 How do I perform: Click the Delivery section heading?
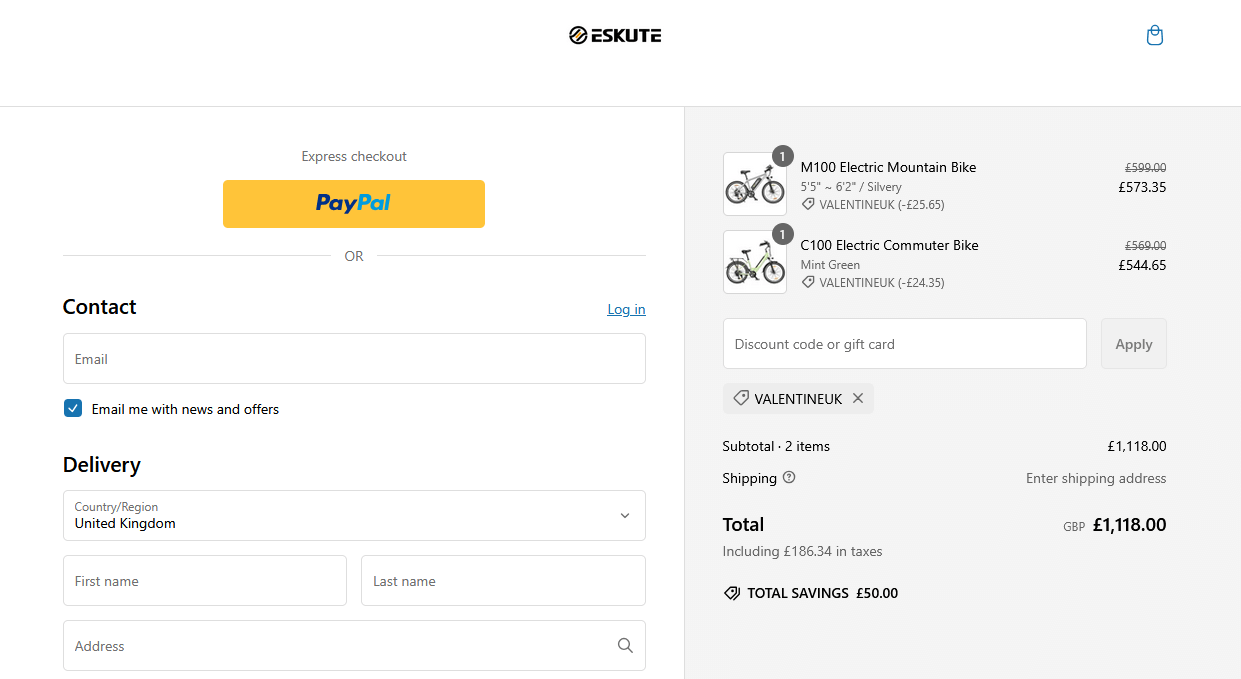(x=101, y=465)
